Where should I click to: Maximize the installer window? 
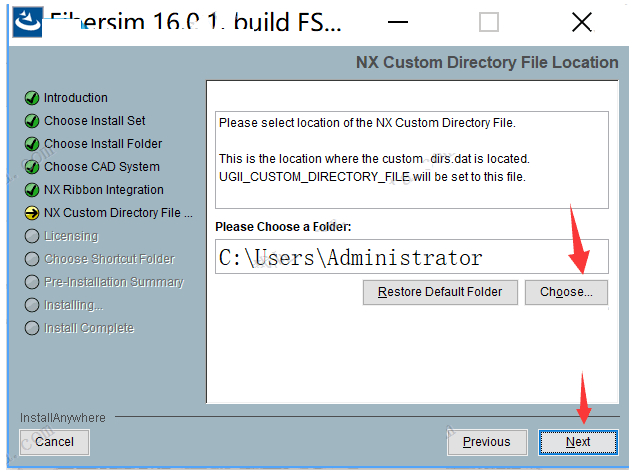(x=488, y=22)
